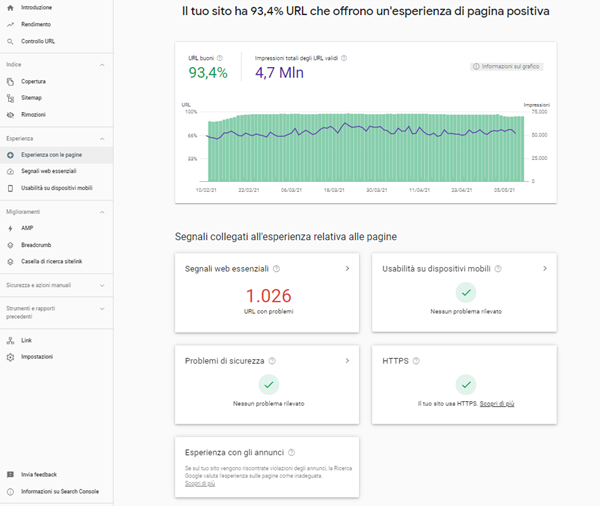Open the Rimozioni page
This screenshot has height=506, width=600.
[57, 115]
